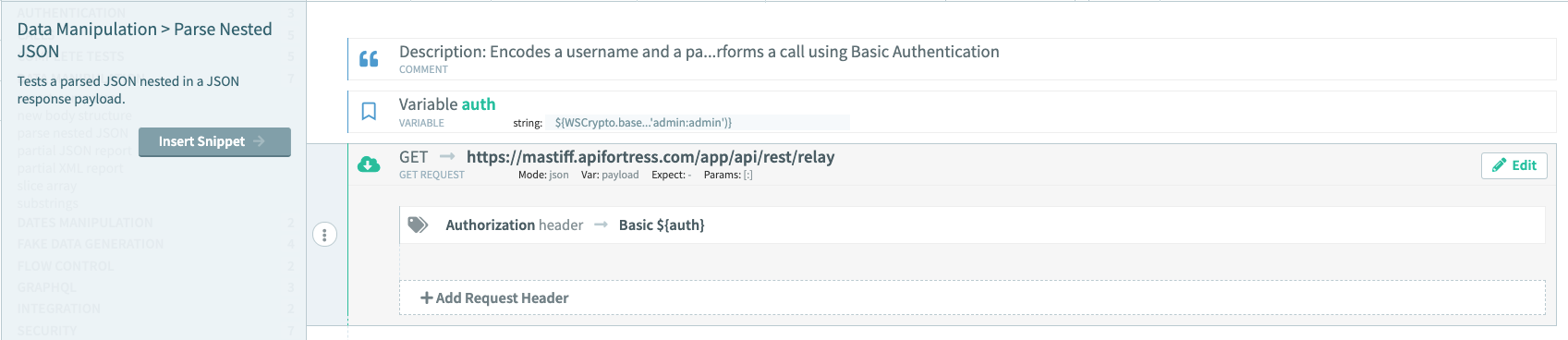Select the Description comment row
The width and height of the screenshot is (1568, 340).
952,58
